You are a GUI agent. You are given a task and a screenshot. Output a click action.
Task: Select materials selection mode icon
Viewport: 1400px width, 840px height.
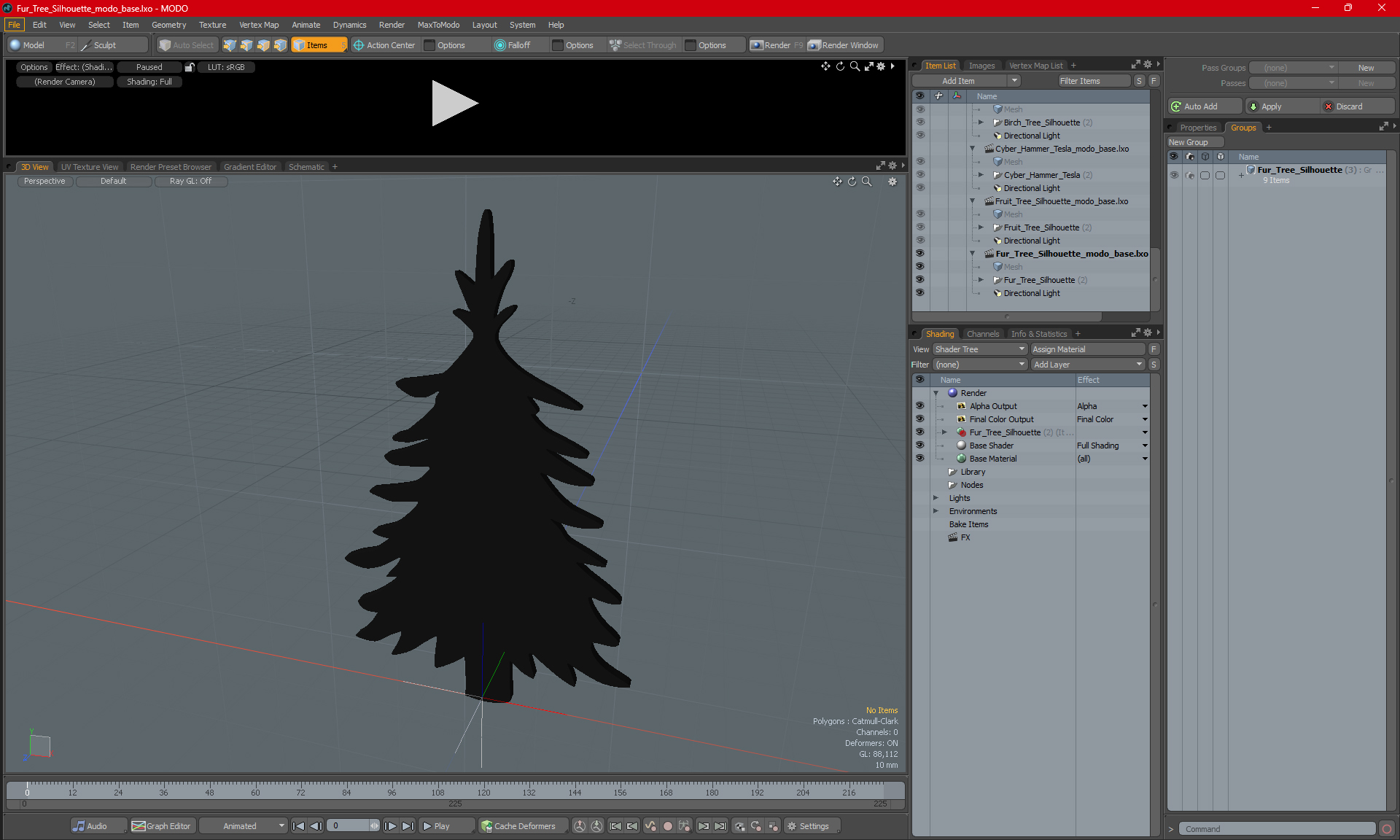click(x=280, y=45)
